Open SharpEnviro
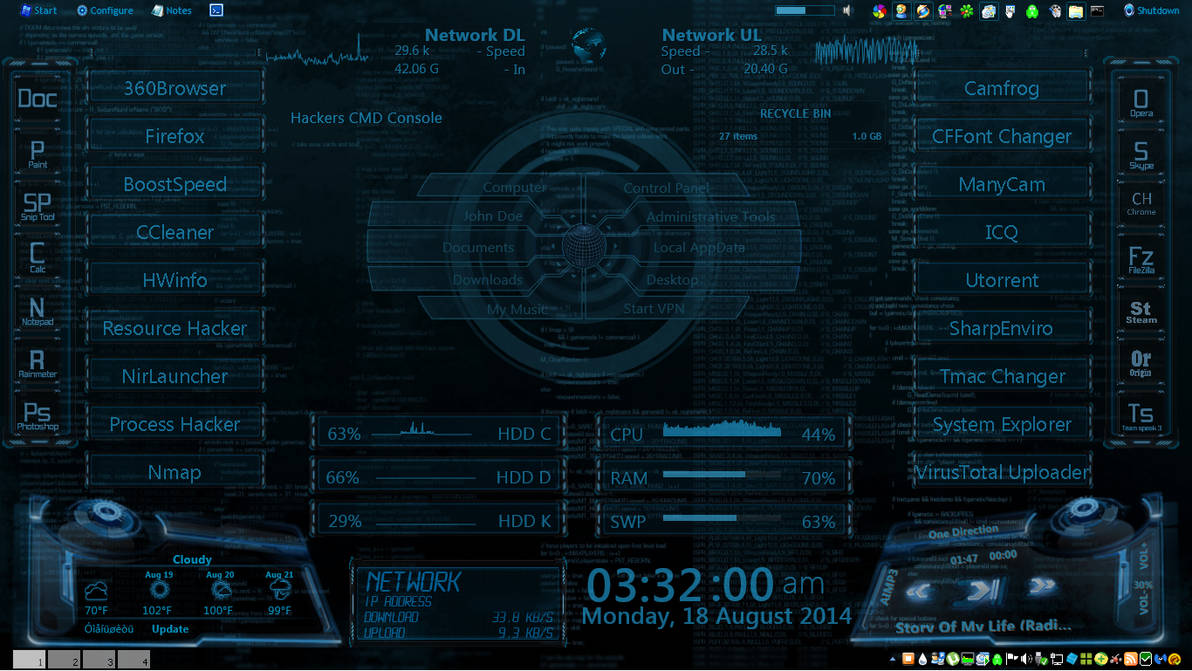The height and width of the screenshot is (671, 1192). coord(1002,328)
